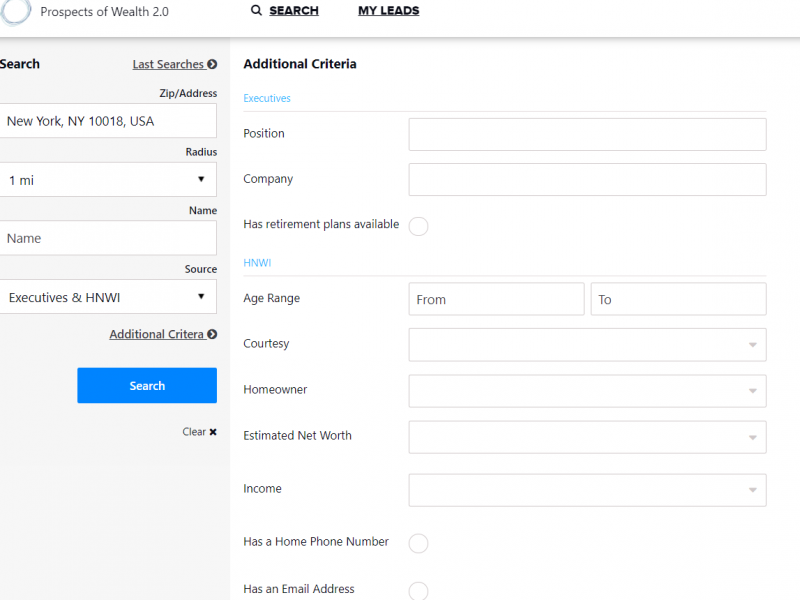
Task: Click the magnifying glass search icon
Action: pyautogui.click(x=256, y=11)
